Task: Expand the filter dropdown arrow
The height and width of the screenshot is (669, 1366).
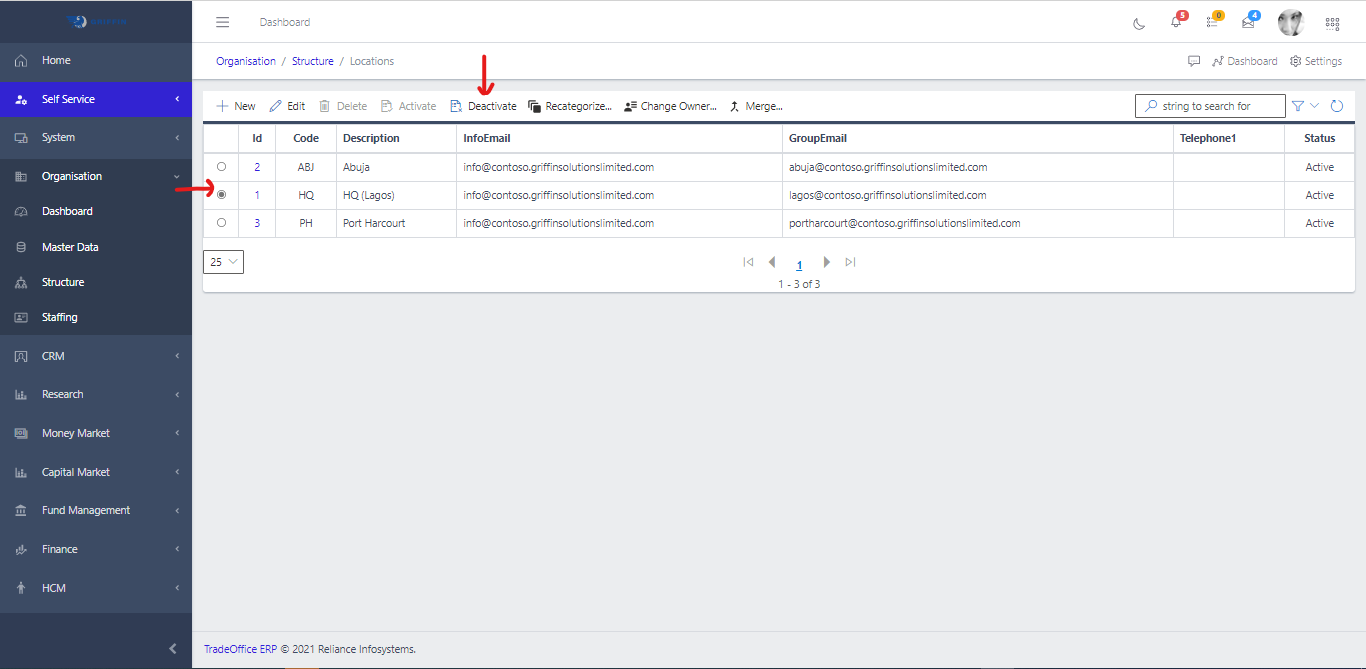Action: pos(1314,106)
